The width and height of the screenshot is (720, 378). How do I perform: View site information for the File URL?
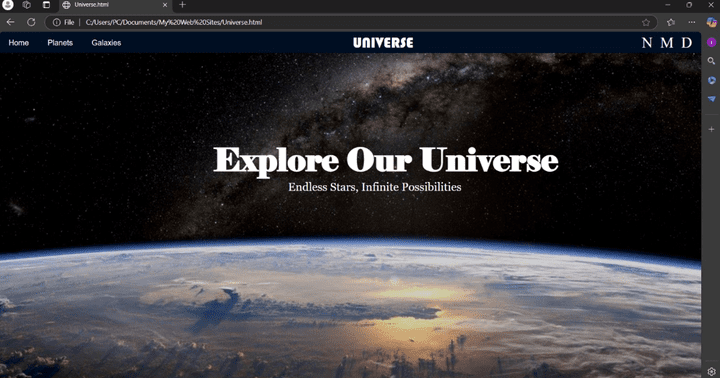[63, 22]
